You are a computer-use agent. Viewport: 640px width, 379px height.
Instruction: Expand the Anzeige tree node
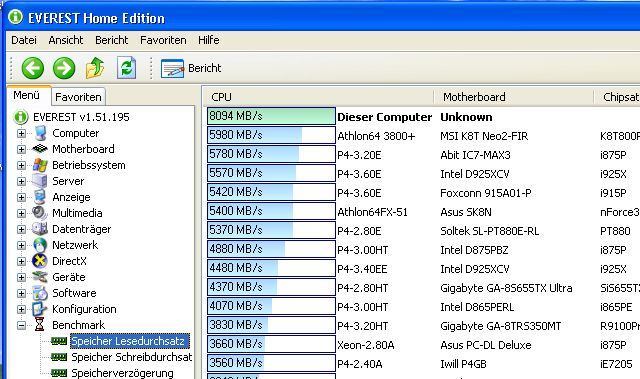point(21,197)
